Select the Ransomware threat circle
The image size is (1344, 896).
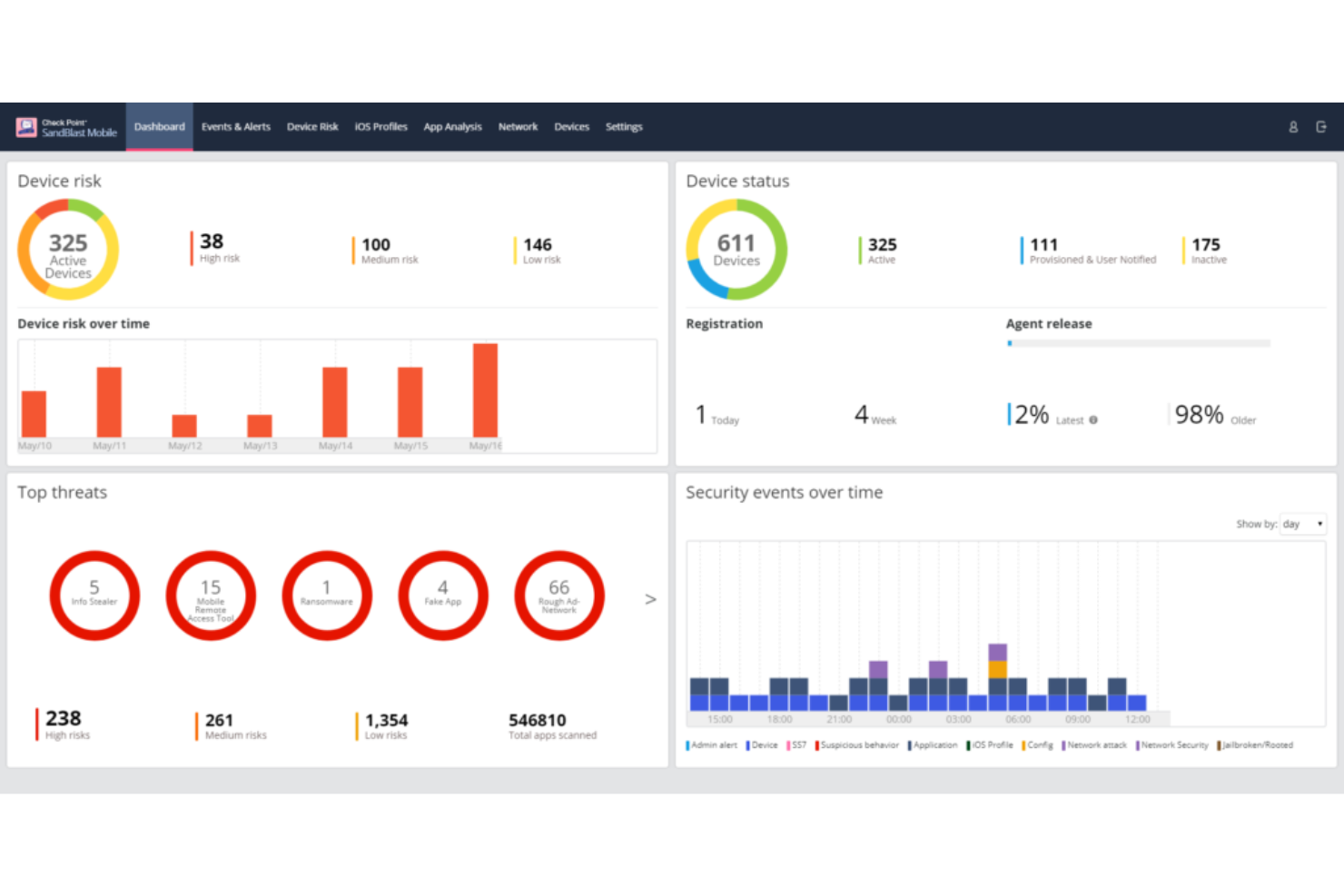(327, 596)
